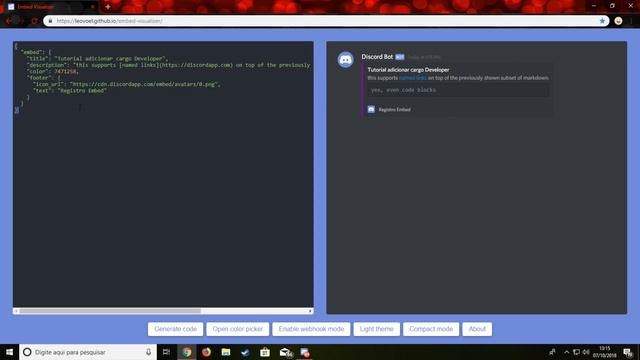Click the taskbar clock and date
This screenshot has width=640, height=360.
click(x=605, y=352)
